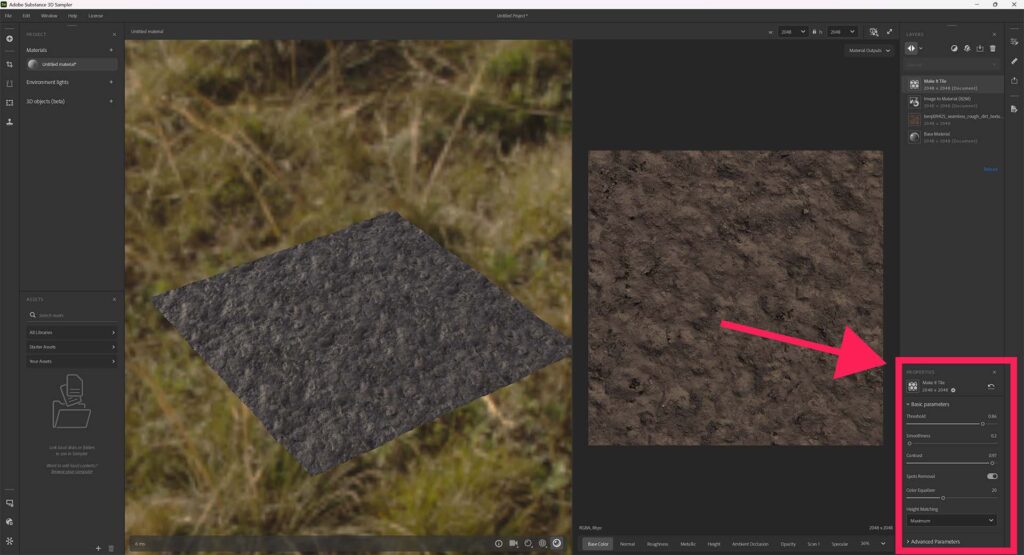Reset Make It Tile parameters to default
This screenshot has width=1024, height=555.
991,387
